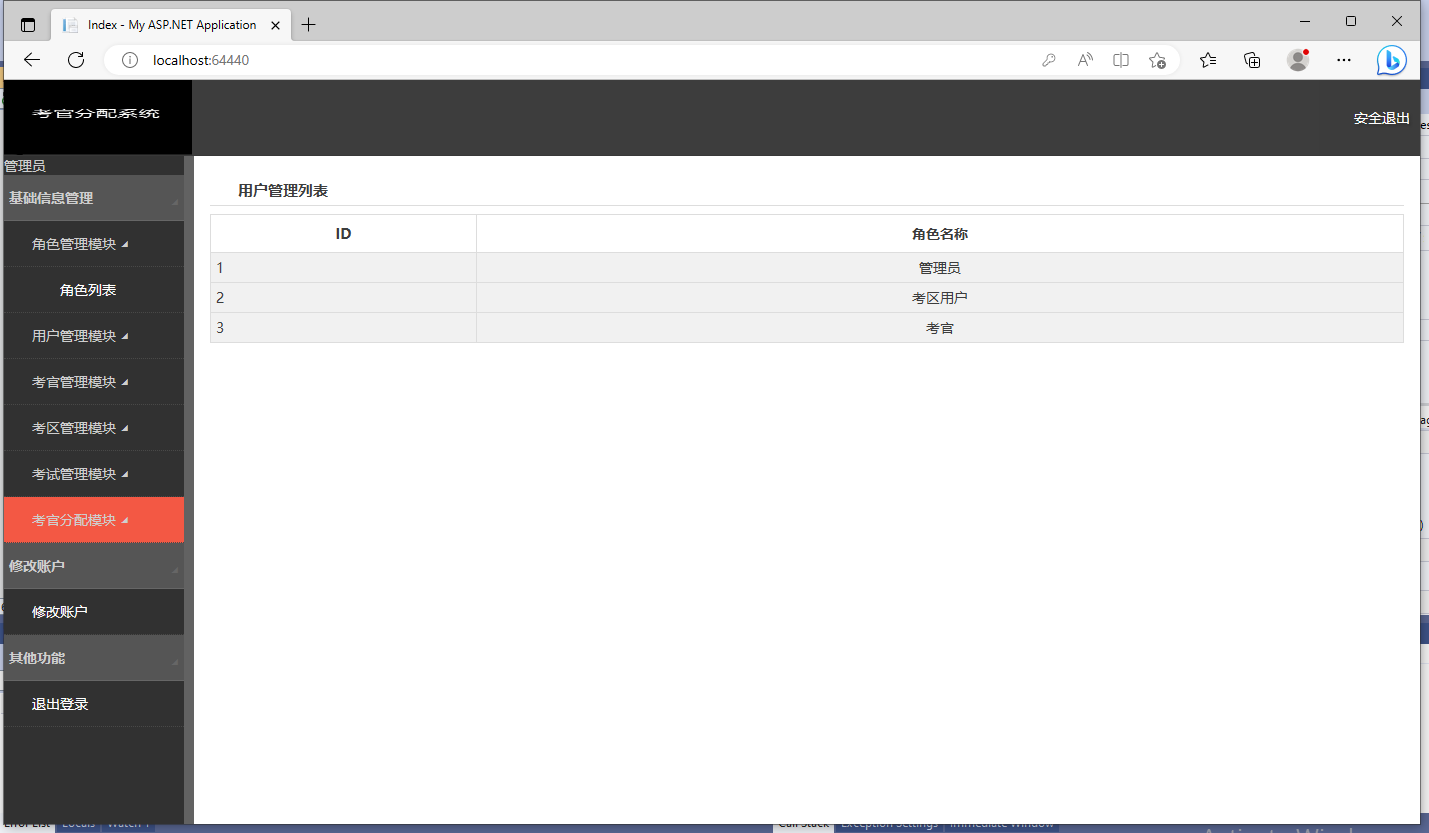
Task: Expand the 考区管理模块 menu
Action: coord(94,428)
